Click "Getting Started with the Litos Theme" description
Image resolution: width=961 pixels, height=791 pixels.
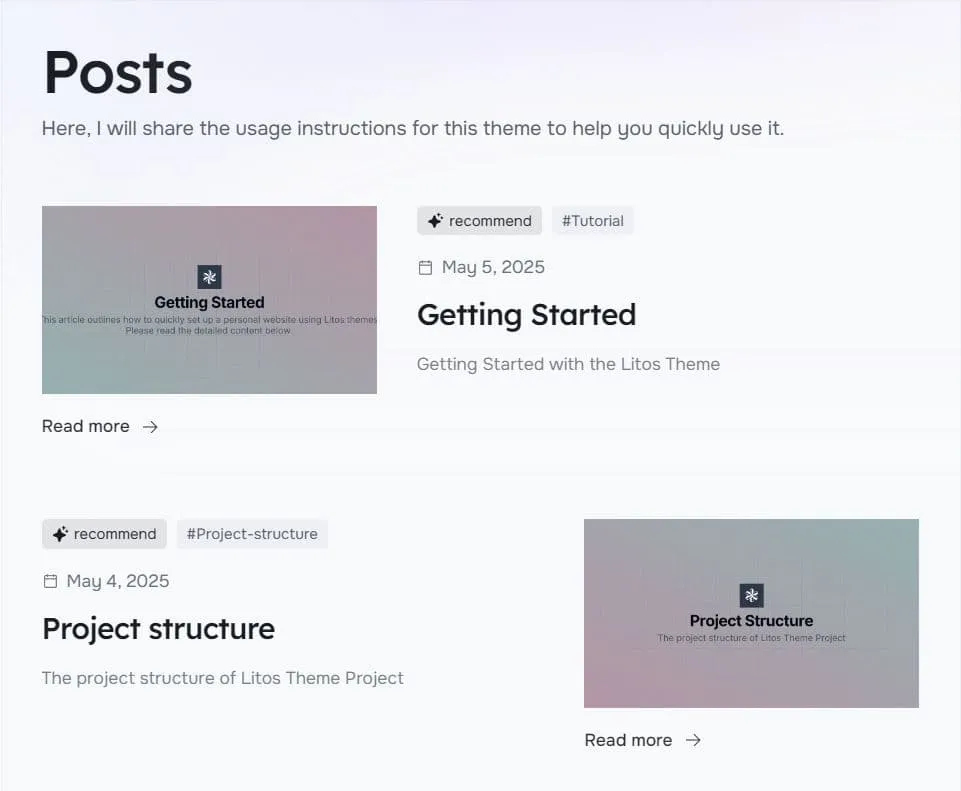click(568, 364)
